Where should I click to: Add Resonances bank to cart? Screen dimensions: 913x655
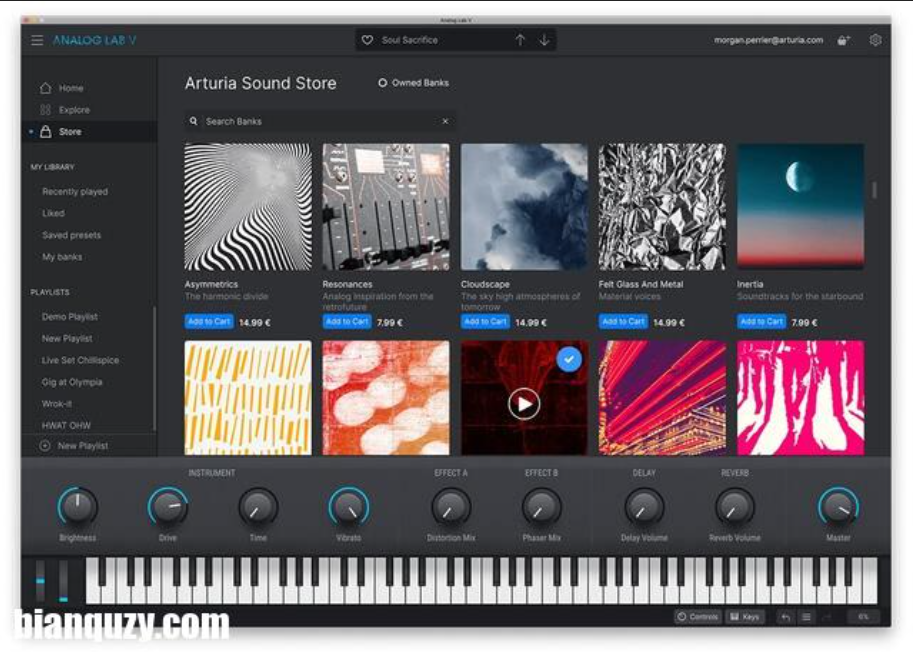point(347,321)
